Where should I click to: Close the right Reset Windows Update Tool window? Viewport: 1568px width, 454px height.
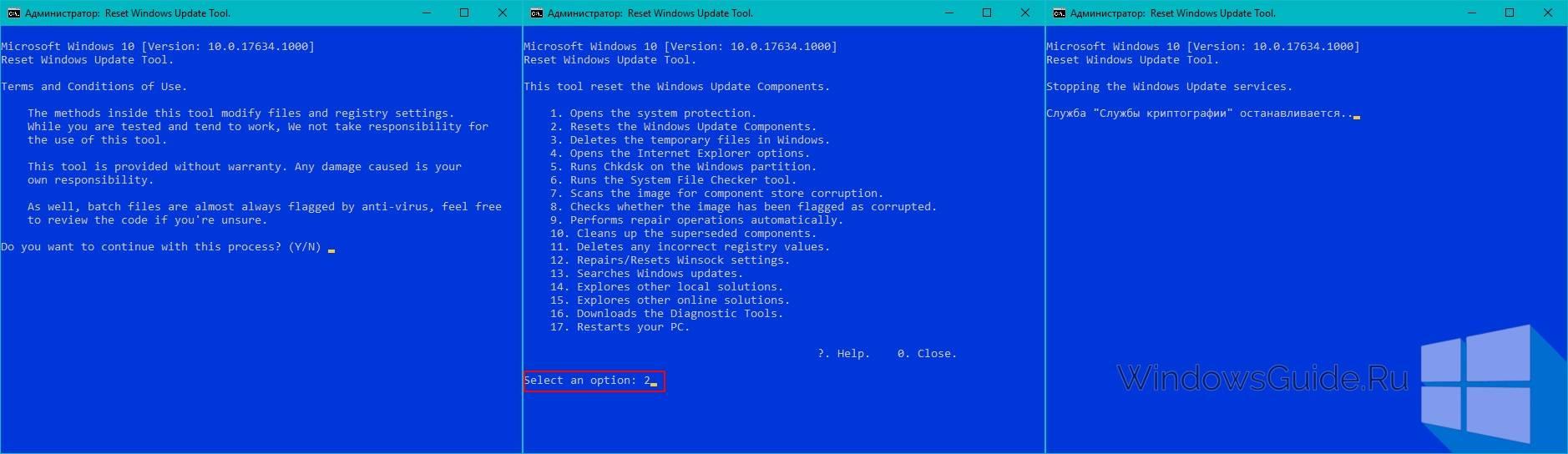click(1548, 13)
